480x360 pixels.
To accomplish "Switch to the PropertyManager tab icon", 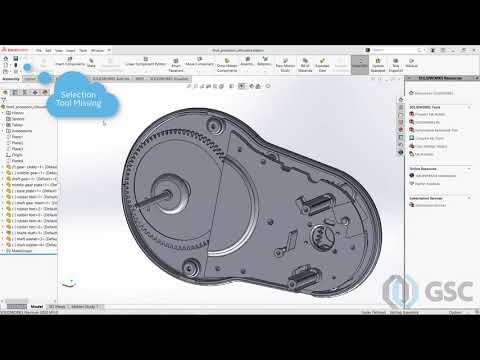I will click(x=15, y=92).
